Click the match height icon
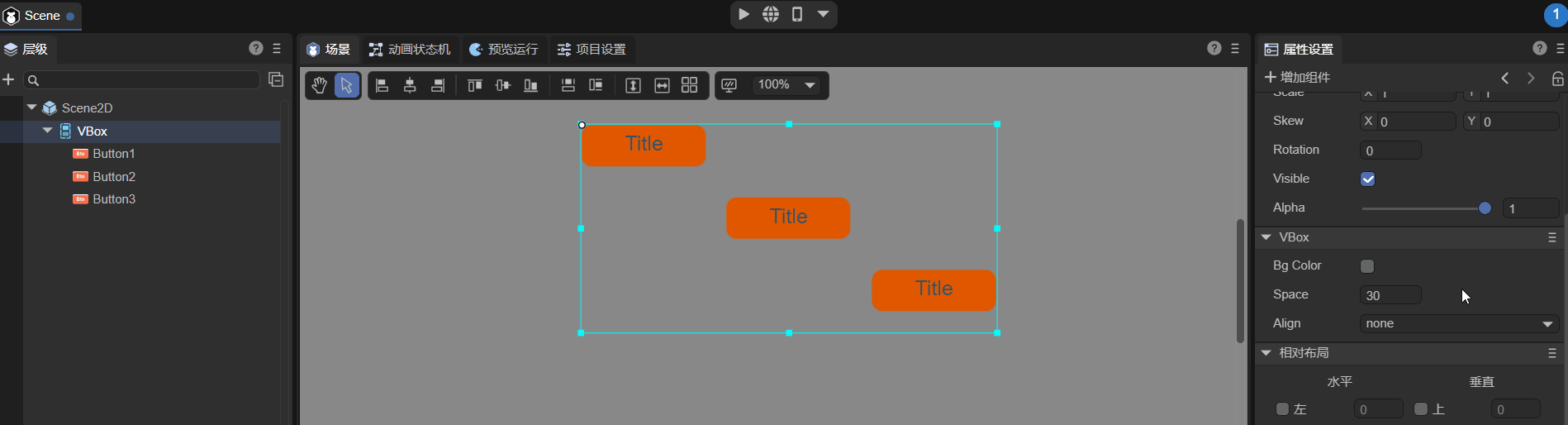1568x425 pixels. pyautogui.click(x=633, y=85)
